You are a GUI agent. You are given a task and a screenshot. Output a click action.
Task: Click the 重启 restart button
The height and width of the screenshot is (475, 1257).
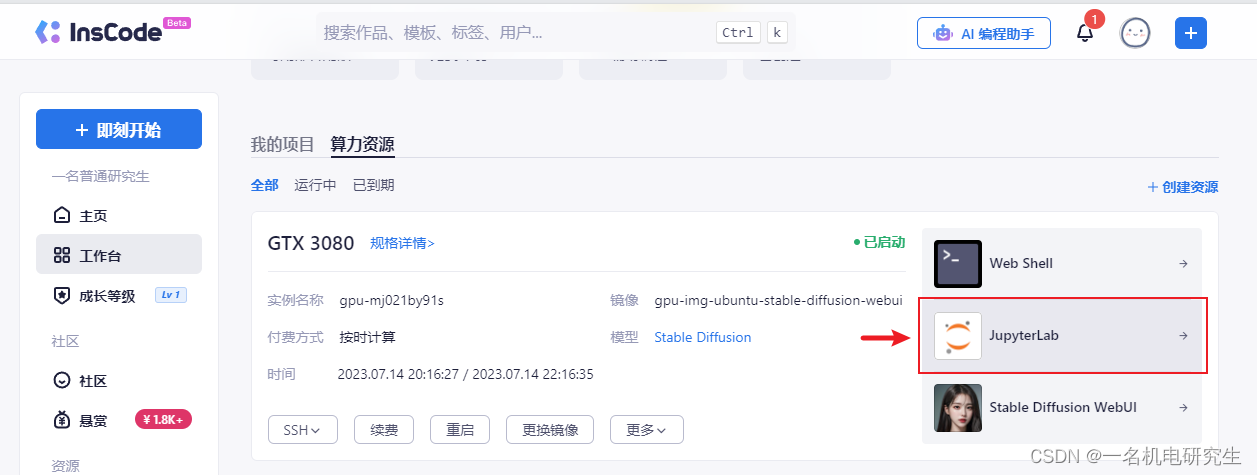(x=460, y=430)
